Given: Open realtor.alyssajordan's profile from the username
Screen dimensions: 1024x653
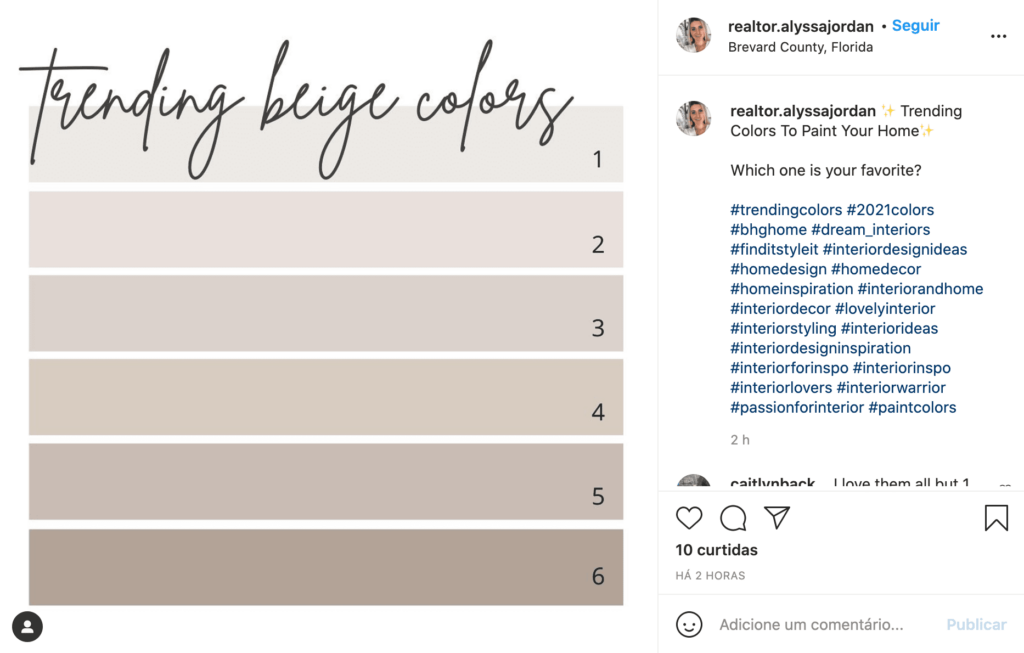Looking at the screenshot, I should pos(800,25).
